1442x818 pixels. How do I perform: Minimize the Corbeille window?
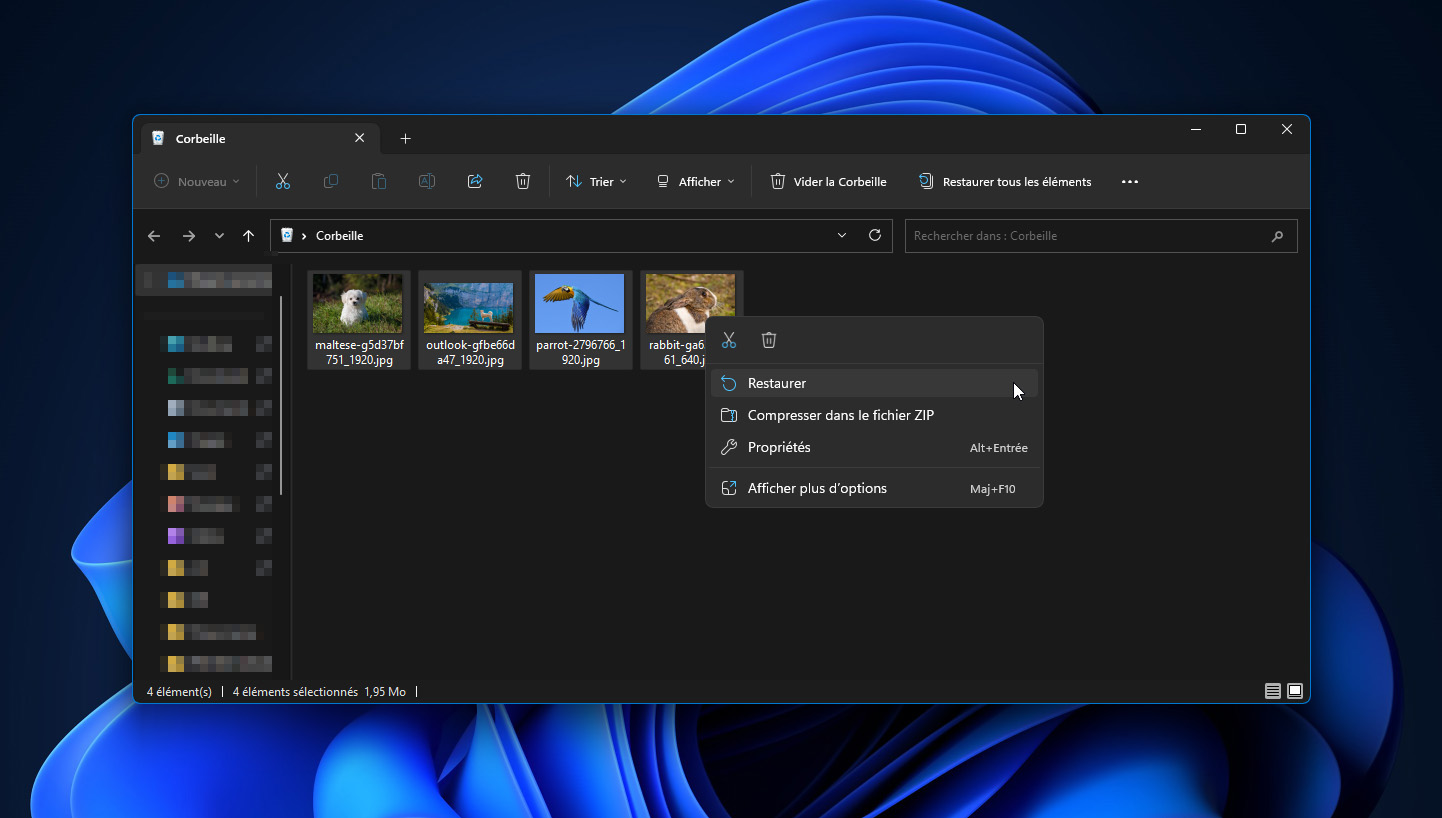tap(1195, 129)
